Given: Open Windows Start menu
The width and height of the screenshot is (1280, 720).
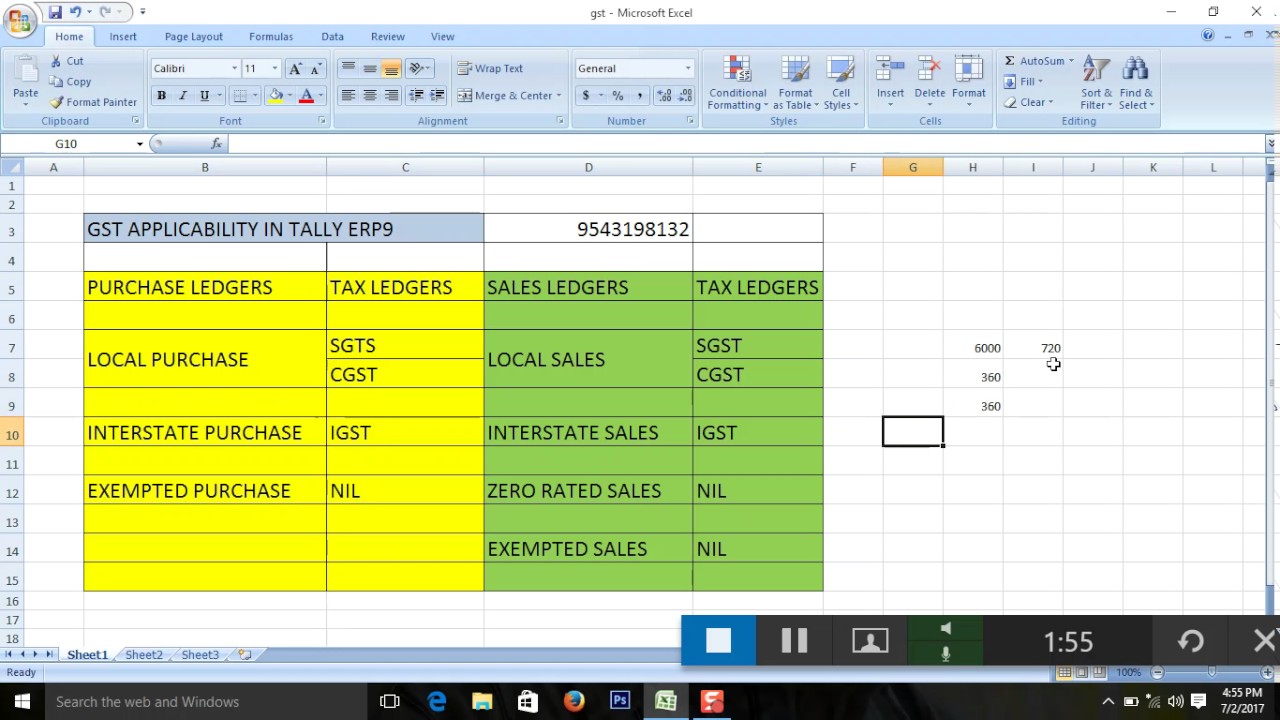Looking at the screenshot, I should point(22,701).
